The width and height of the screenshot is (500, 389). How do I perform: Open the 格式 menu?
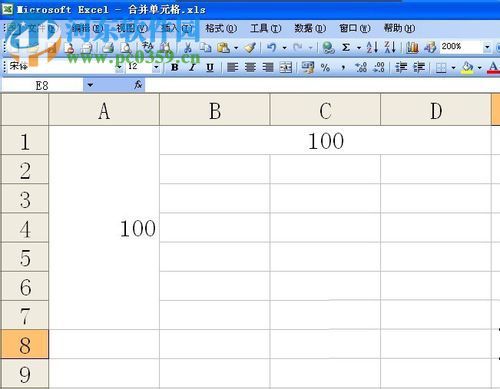click(221, 28)
